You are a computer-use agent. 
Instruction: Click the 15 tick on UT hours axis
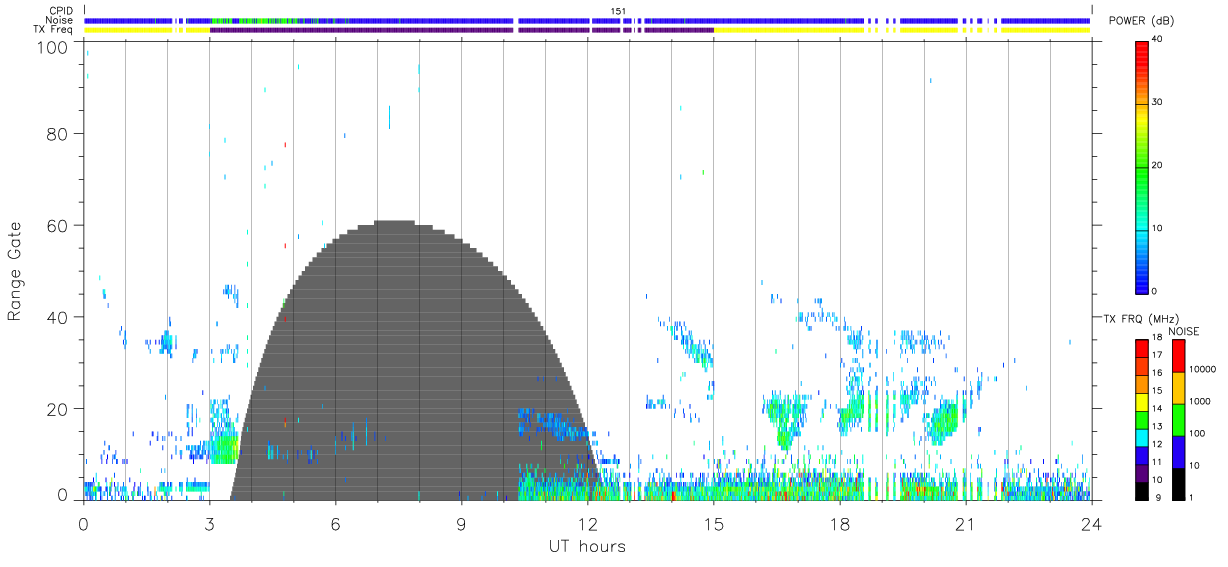714,523
